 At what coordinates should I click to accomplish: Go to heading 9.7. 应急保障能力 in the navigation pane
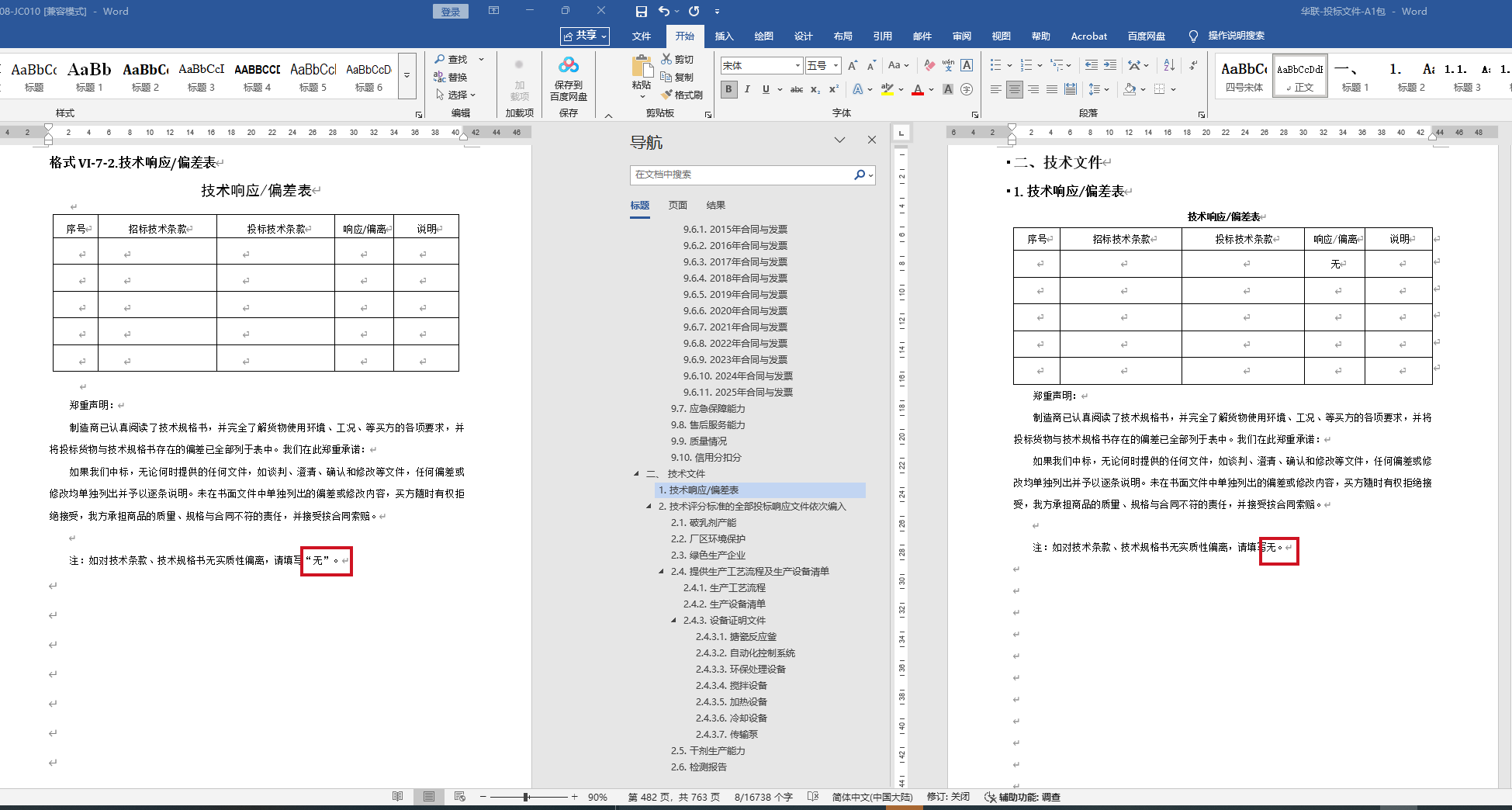tap(708, 409)
